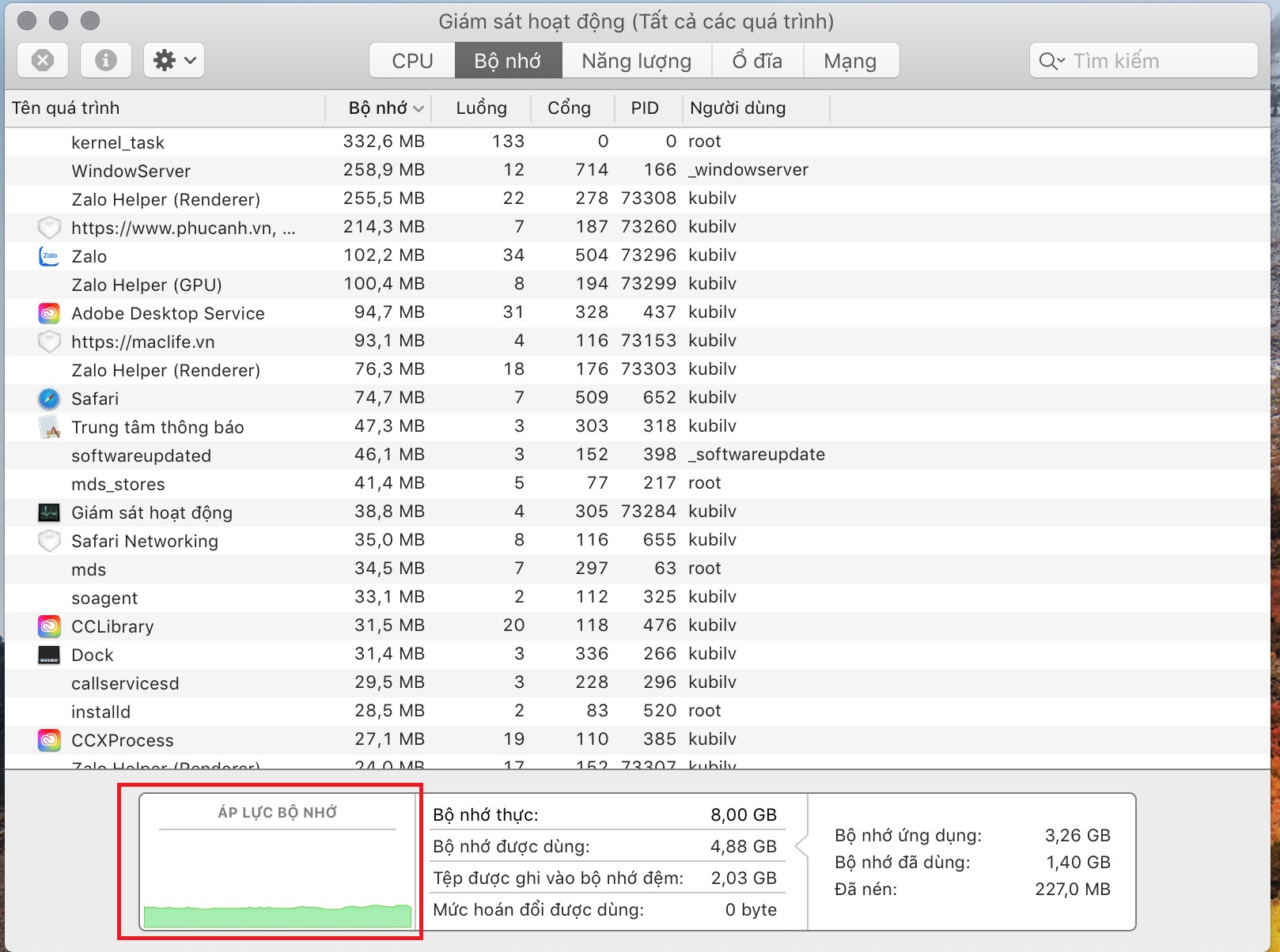Screen dimensions: 1280x952
Task: Click the CCXProcess icon
Action: pos(49,740)
